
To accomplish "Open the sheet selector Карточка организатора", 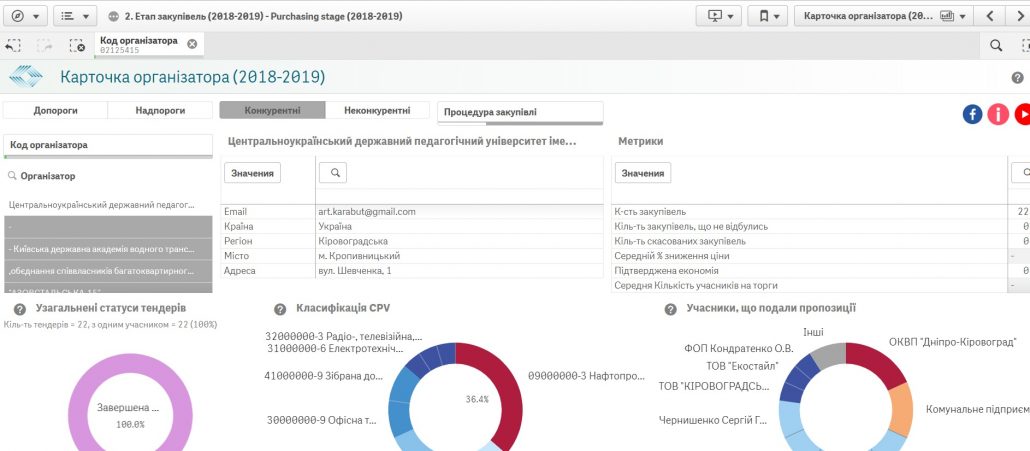I will coord(884,16).
